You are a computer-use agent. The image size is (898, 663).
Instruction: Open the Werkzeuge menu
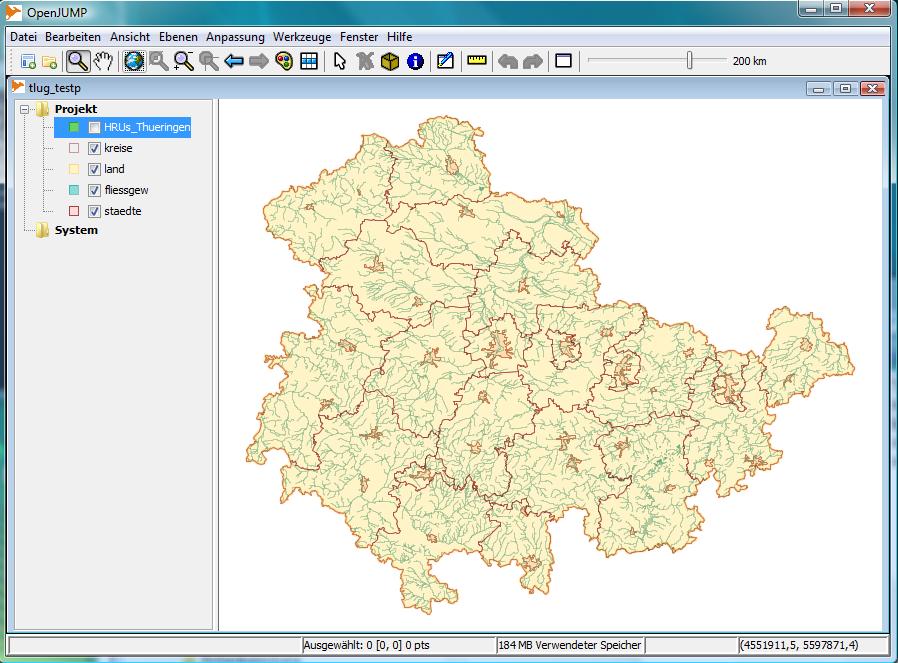(x=303, y=36)
